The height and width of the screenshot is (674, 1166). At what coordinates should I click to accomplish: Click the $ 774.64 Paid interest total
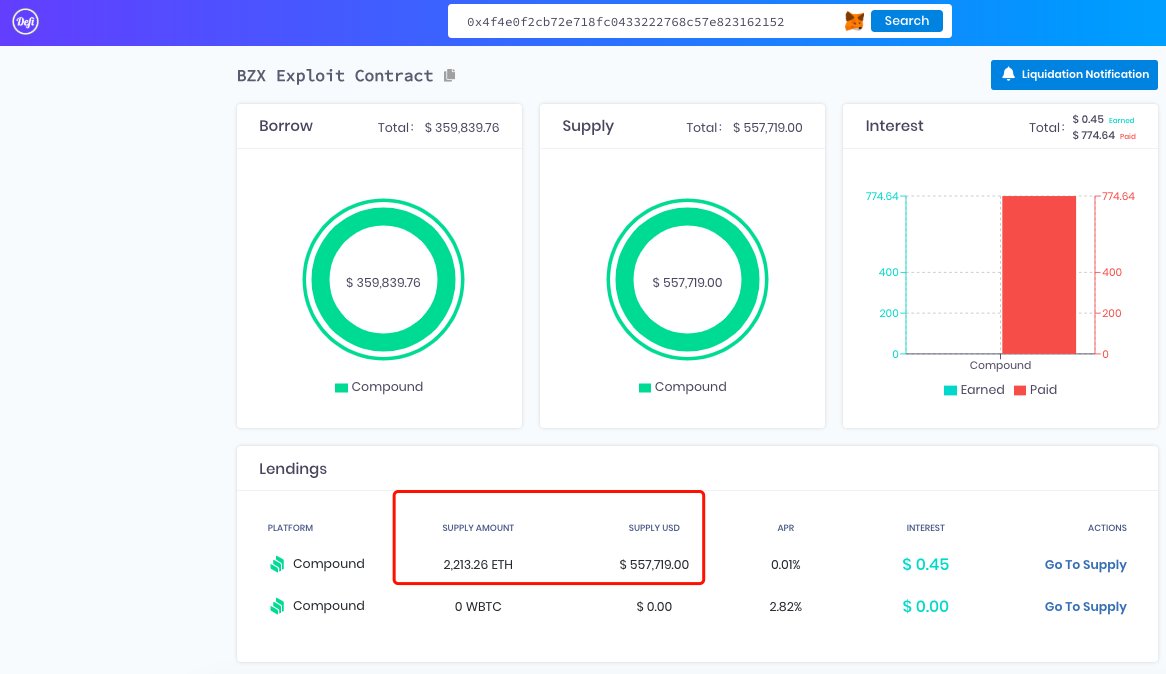click(x=1093, y=135)
